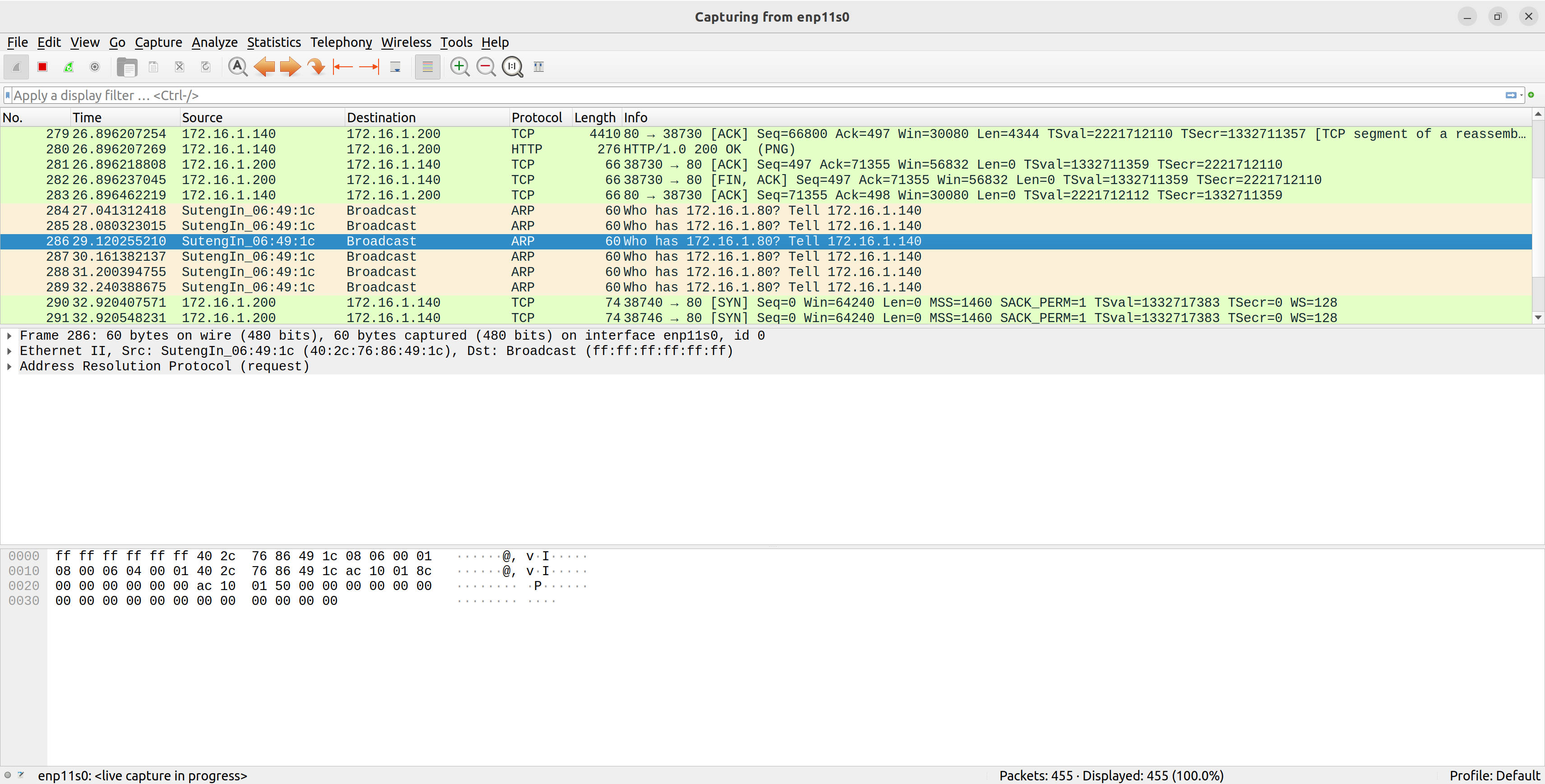Open capture options gear icon
This screenshot has width=1545, height=784.
point(94,66)
